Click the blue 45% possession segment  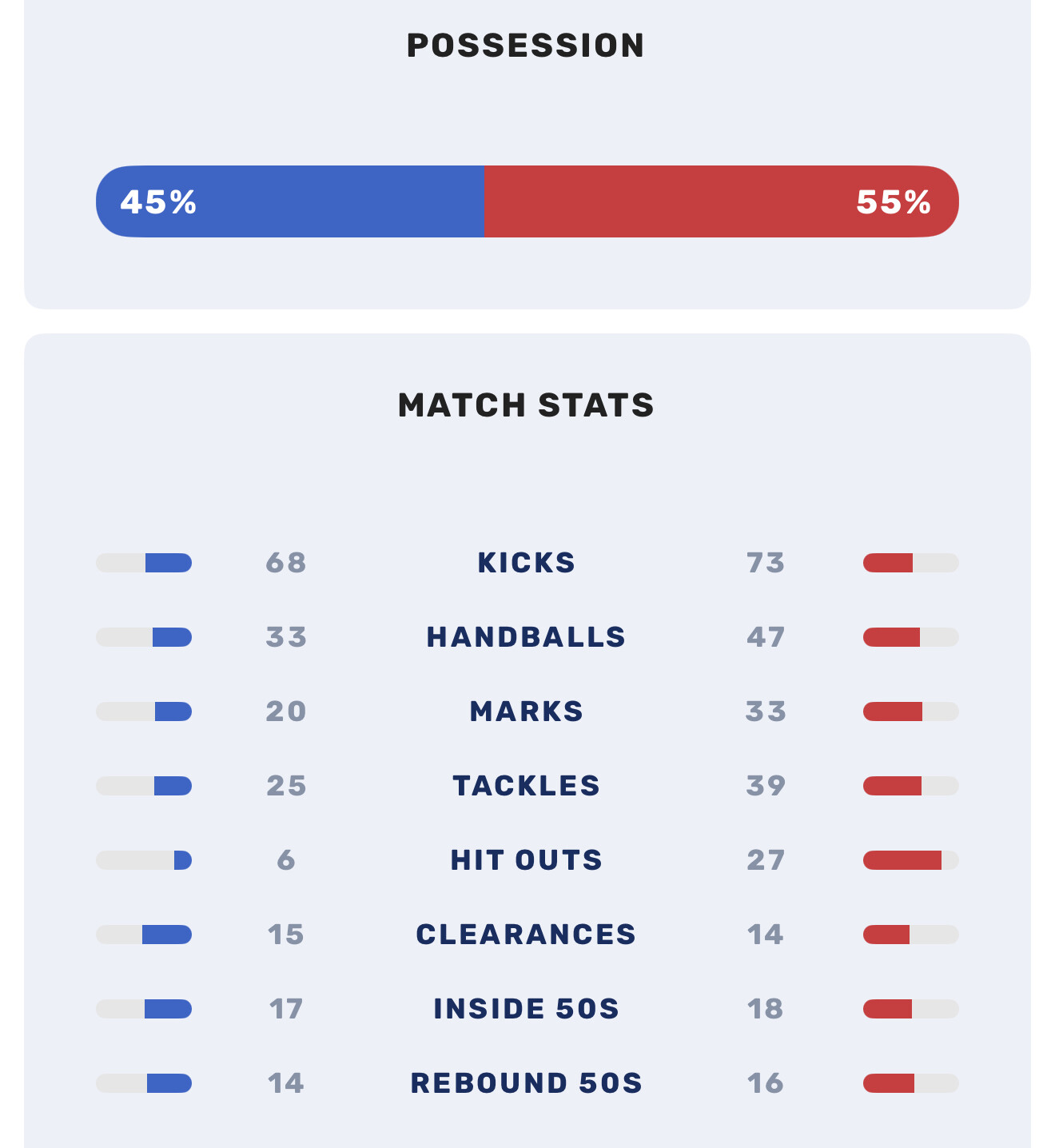pos(289,201)
